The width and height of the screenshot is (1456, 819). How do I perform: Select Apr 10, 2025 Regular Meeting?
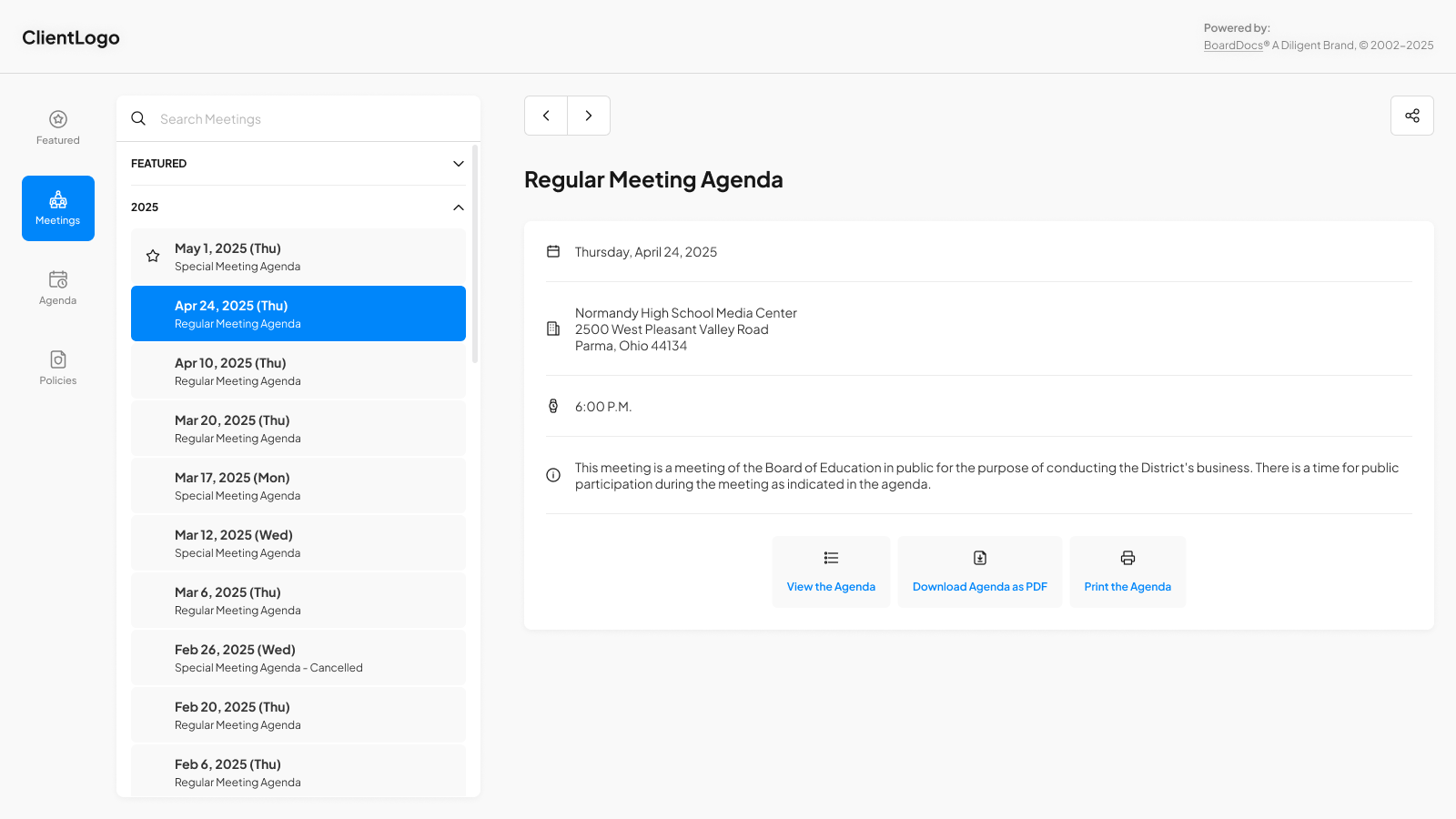(298, 371)
